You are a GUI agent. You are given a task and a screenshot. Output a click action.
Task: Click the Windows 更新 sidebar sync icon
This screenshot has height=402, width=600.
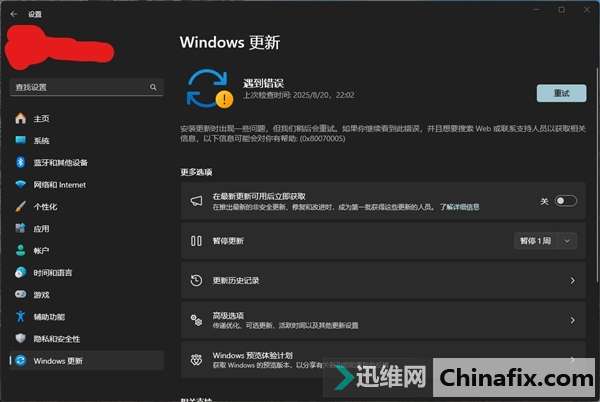21,360
